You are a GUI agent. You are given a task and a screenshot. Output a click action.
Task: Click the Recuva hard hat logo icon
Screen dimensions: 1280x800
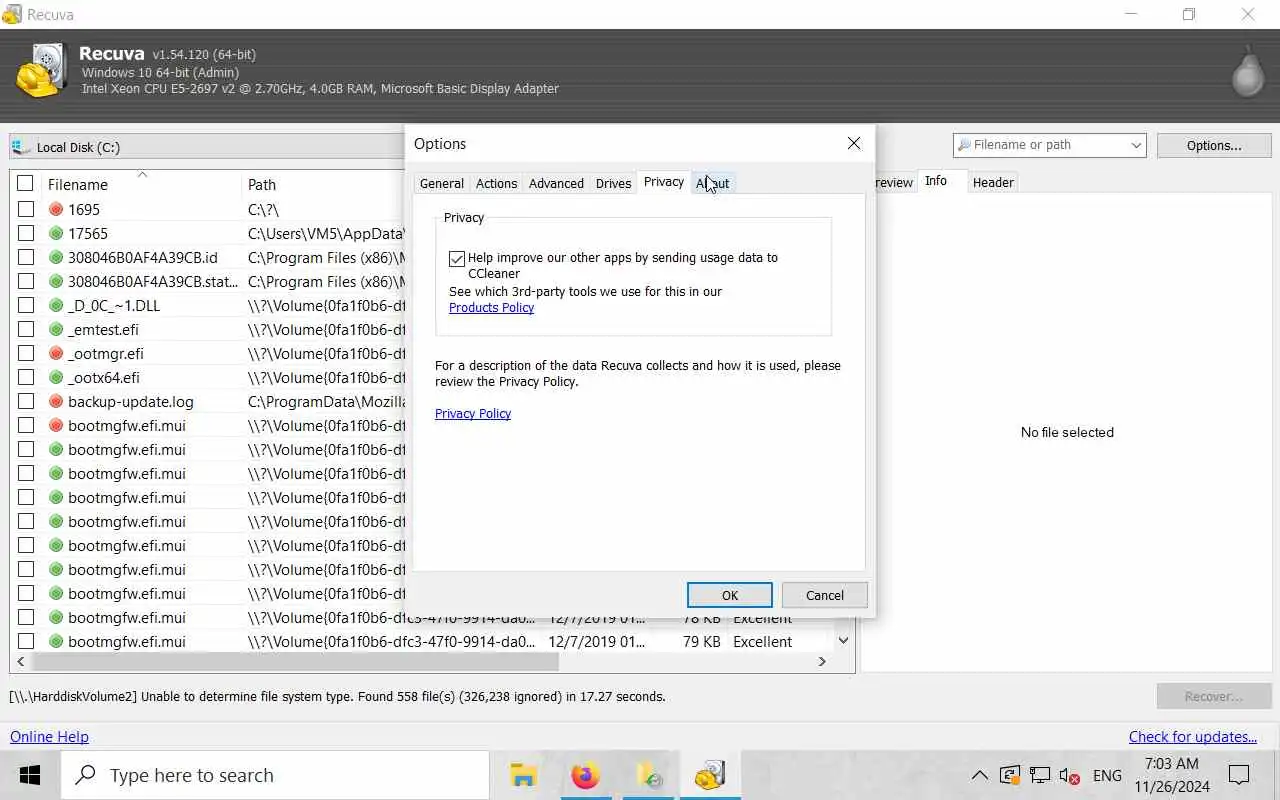pyautogui.click(x=40, y=70)
